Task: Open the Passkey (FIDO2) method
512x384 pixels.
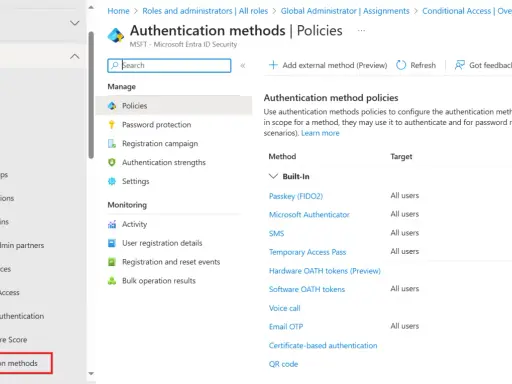Action: [x=296, y=196]
